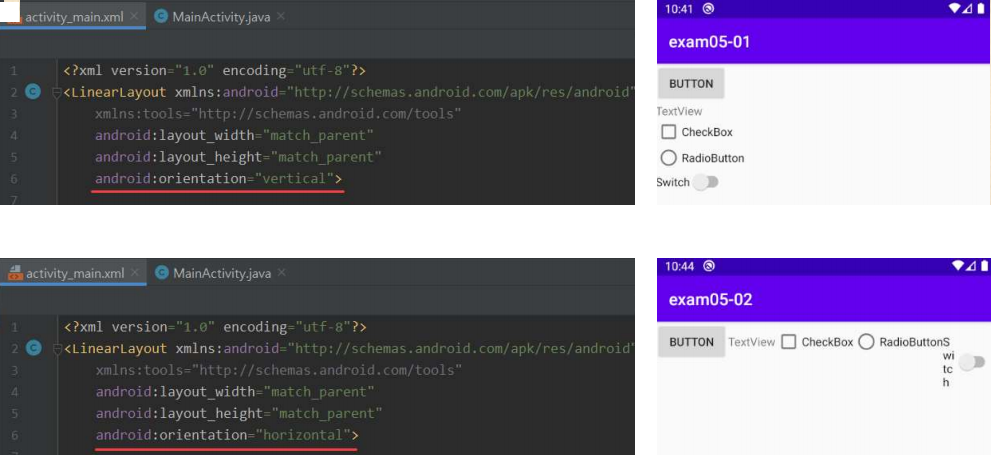Click layout_height="match_parent" line in bottom editor
The height and width of the screenshot is (455, 991).
tap(239, 413)
